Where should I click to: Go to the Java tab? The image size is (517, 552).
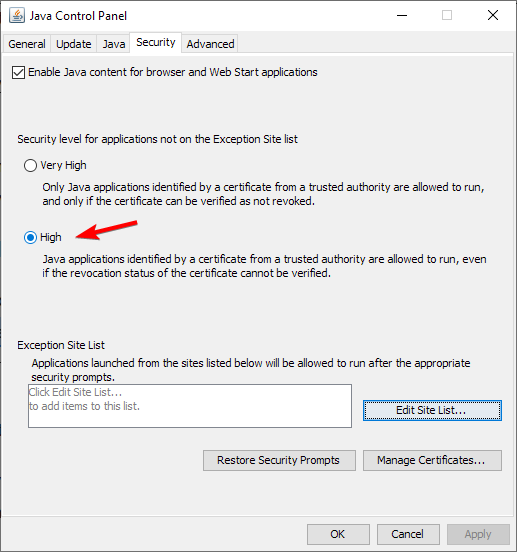tap(114, 44)
